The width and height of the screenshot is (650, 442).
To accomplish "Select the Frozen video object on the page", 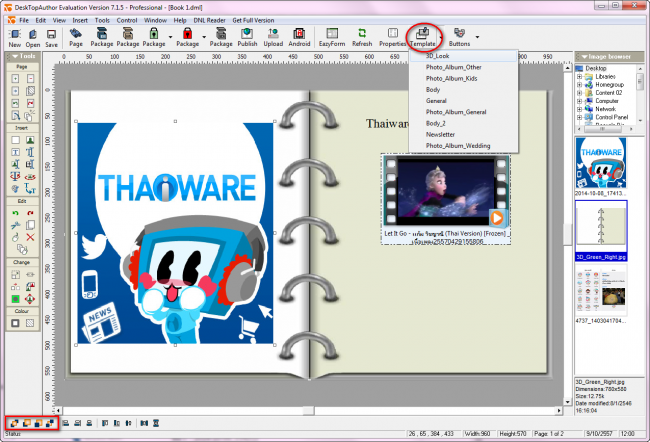I will coord(446,199).
